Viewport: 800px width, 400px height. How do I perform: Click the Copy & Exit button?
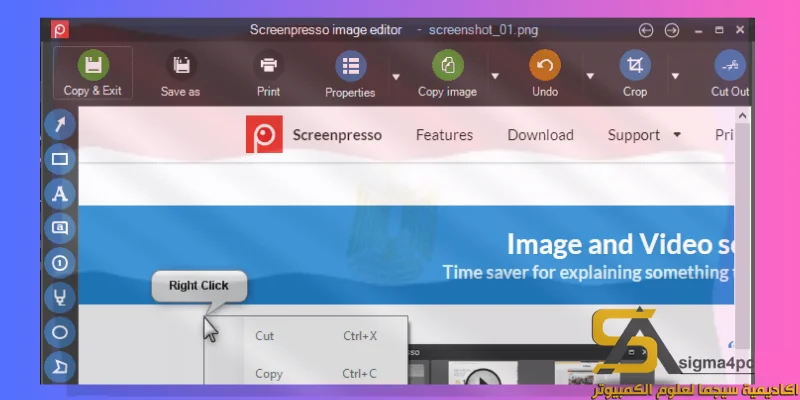[x=93, y=73]
